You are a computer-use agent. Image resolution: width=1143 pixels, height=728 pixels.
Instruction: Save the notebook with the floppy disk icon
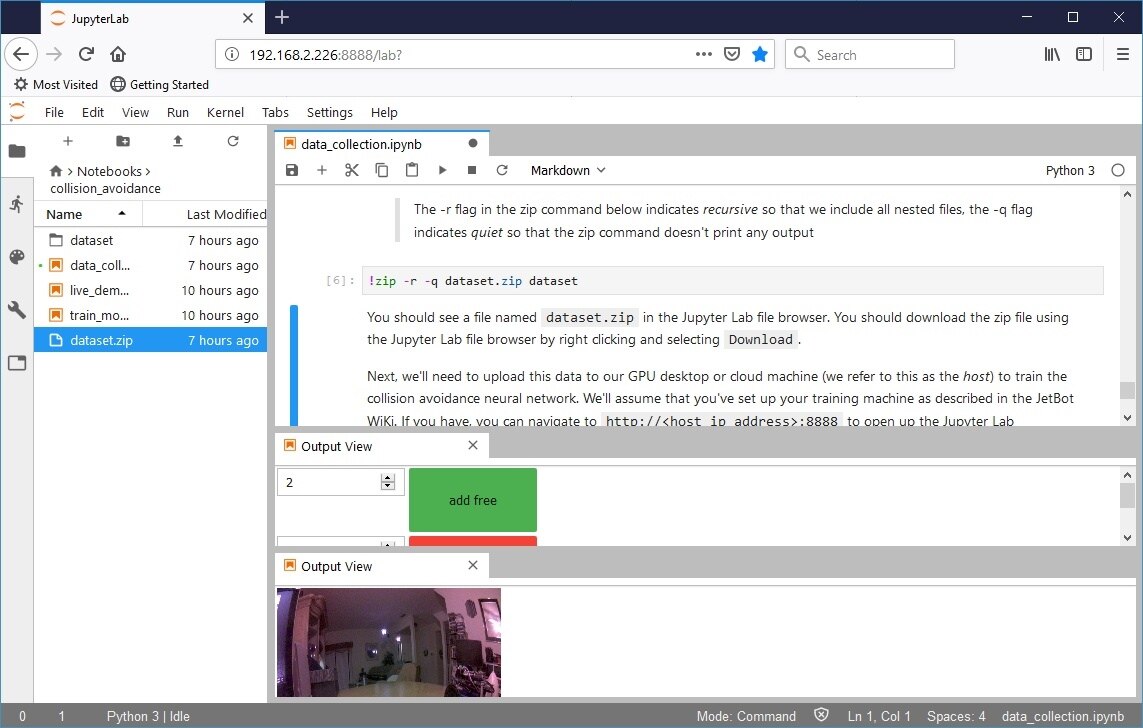coord(292,171)
